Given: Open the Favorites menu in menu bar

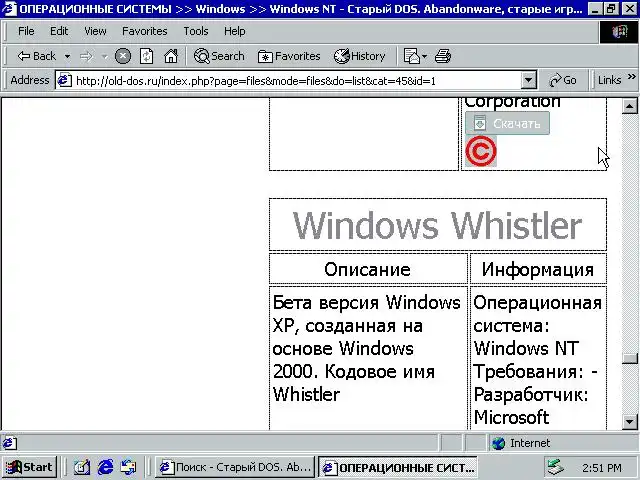Looking at the screenshot, I should tap(145, 31).
